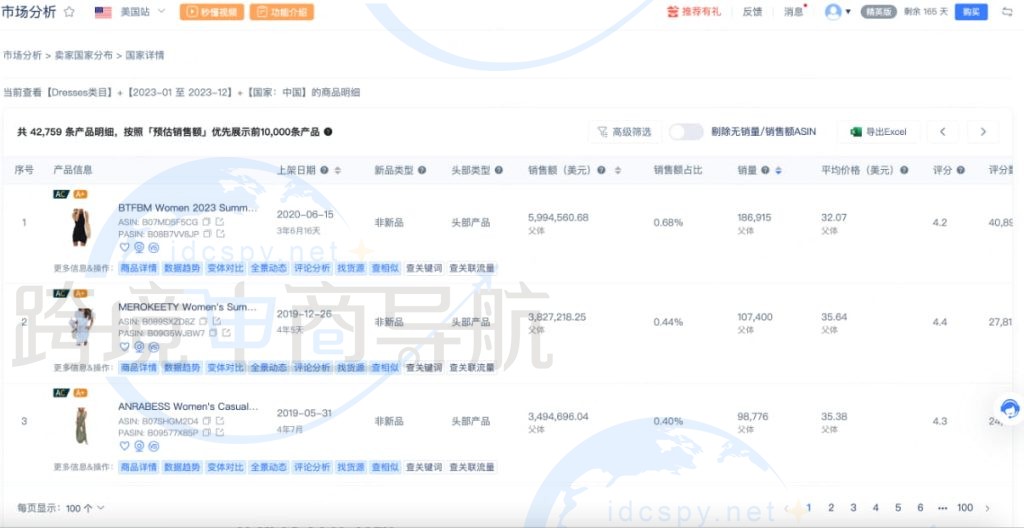Click the monitor icon under MEROKEETY product

(139, 347)
